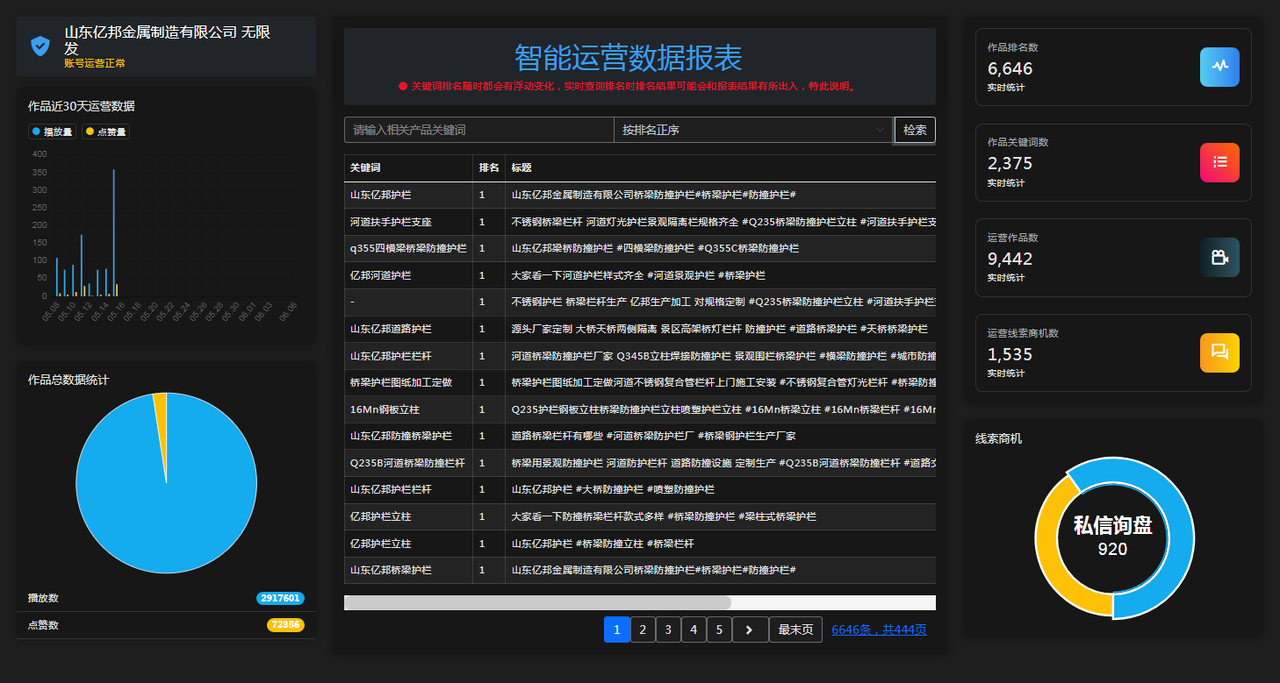Click the 2,375 作品关键词数 value
The height and width of the screenshot is (683, 1280).
point(1010,164)
